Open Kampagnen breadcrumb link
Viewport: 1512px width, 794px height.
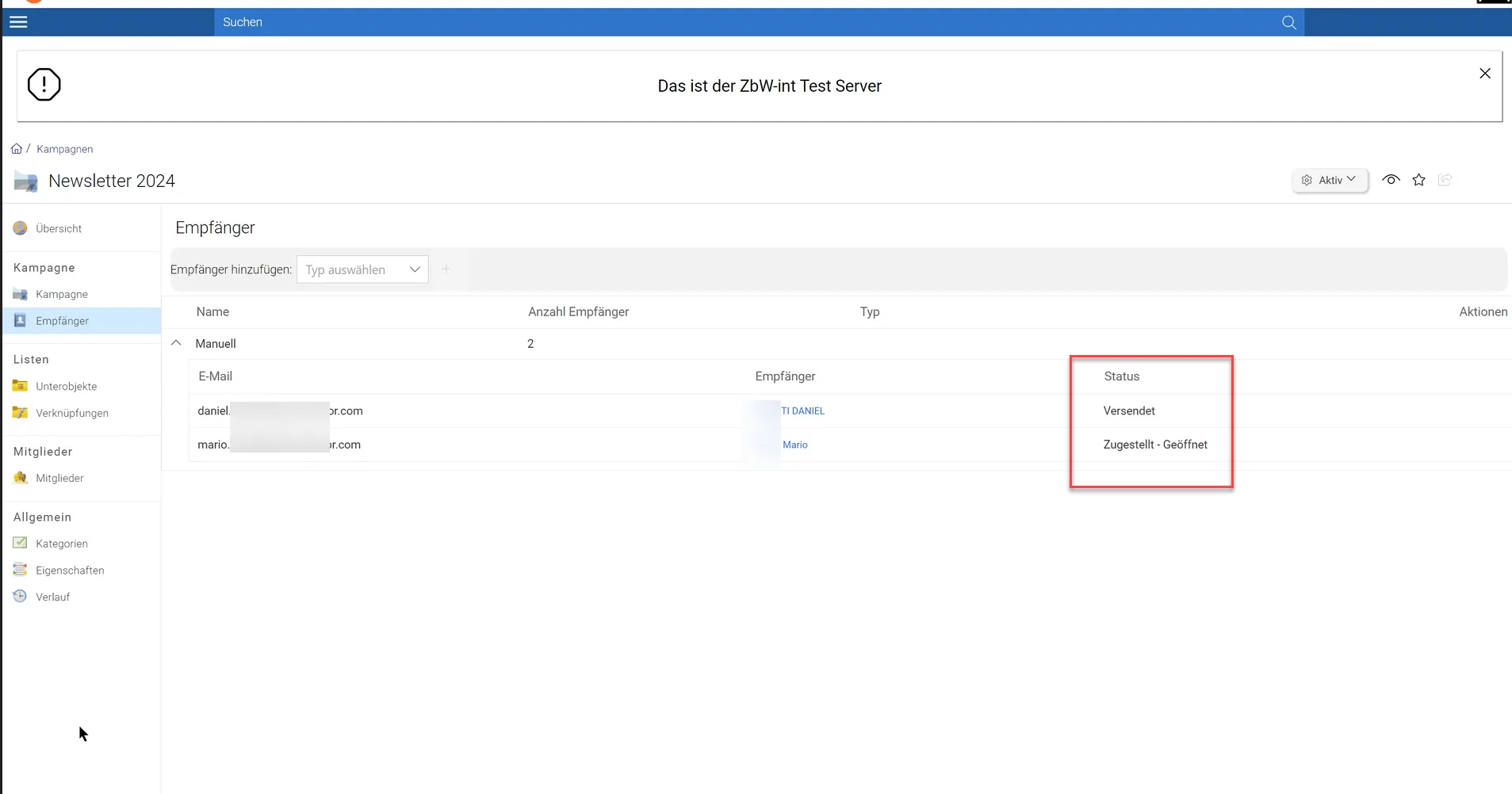click(65, 149)
